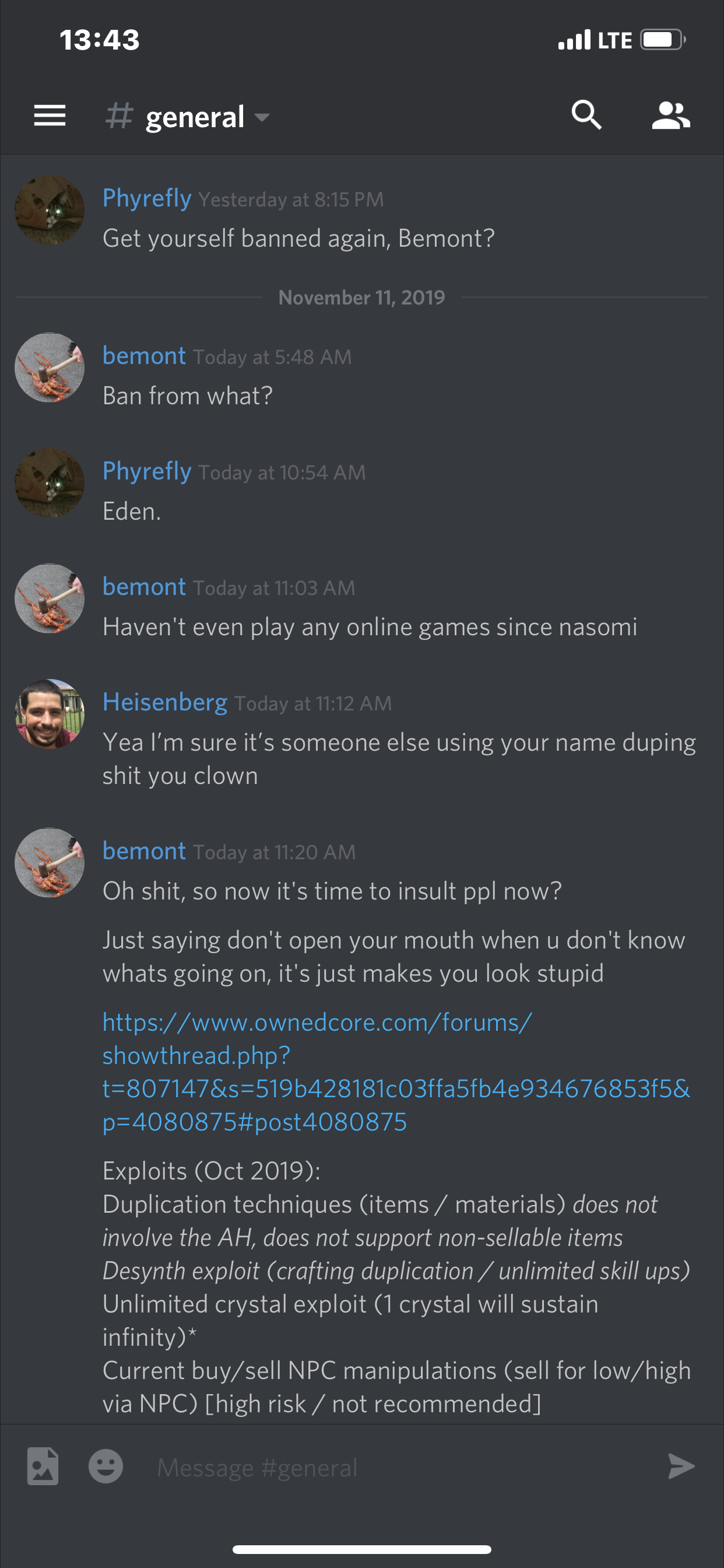Tap the send message arrow icon
The width and height of the screenshot is (724, 1568).
tap(681, 1466)
